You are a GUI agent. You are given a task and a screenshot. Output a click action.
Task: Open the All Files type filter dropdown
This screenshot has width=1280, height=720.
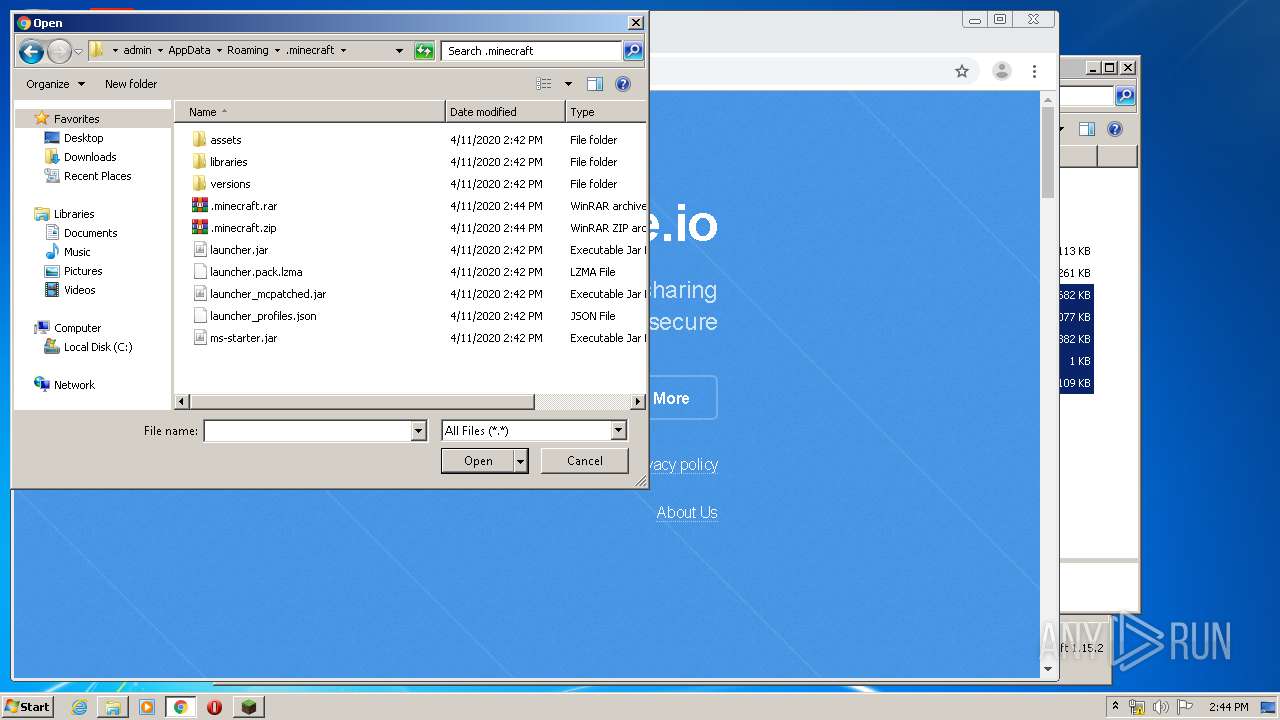coord(618,431)
